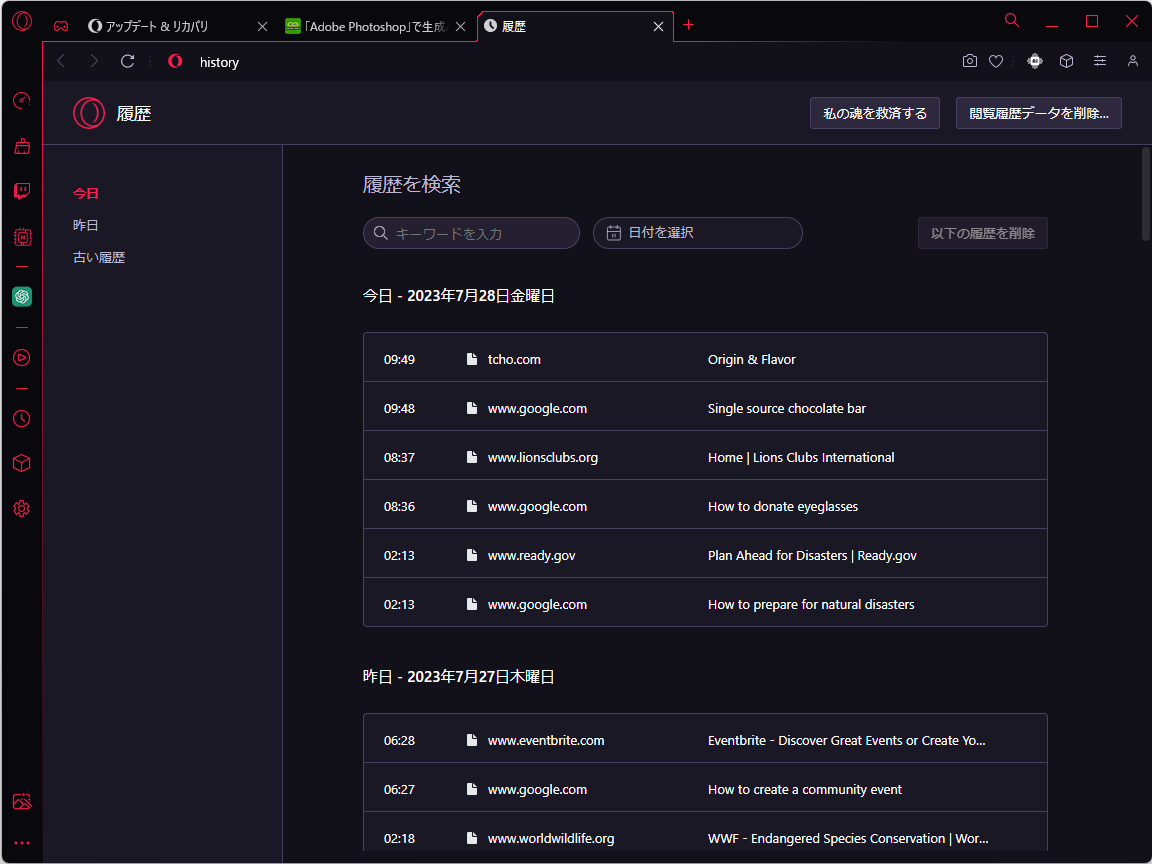Click the page vertical scrollbar
The height and width of the screenshot is (864, 1152).
pyautogui.click(x=1146, y=194)
